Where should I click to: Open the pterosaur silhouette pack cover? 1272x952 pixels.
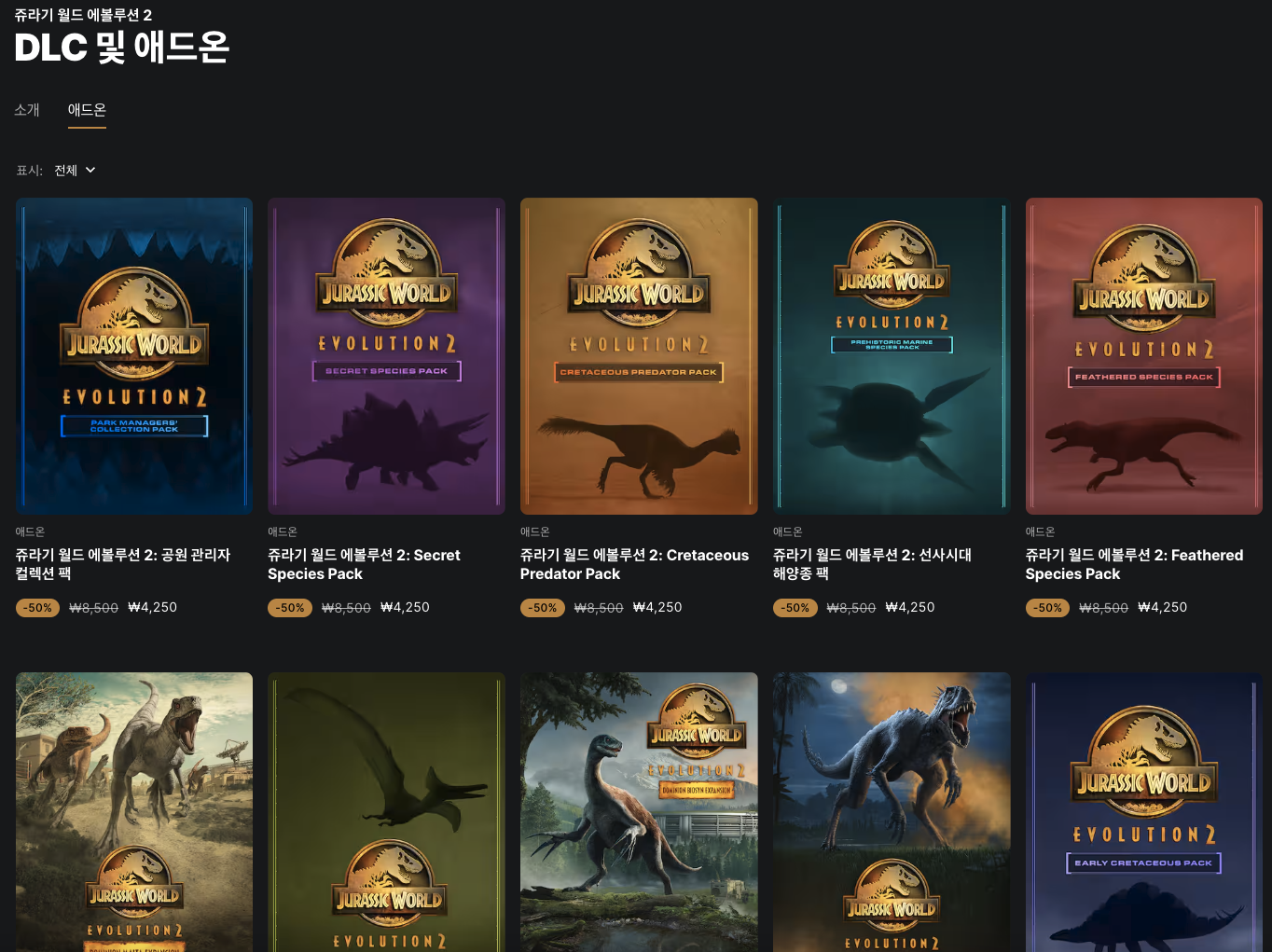[x=386, y=812]
